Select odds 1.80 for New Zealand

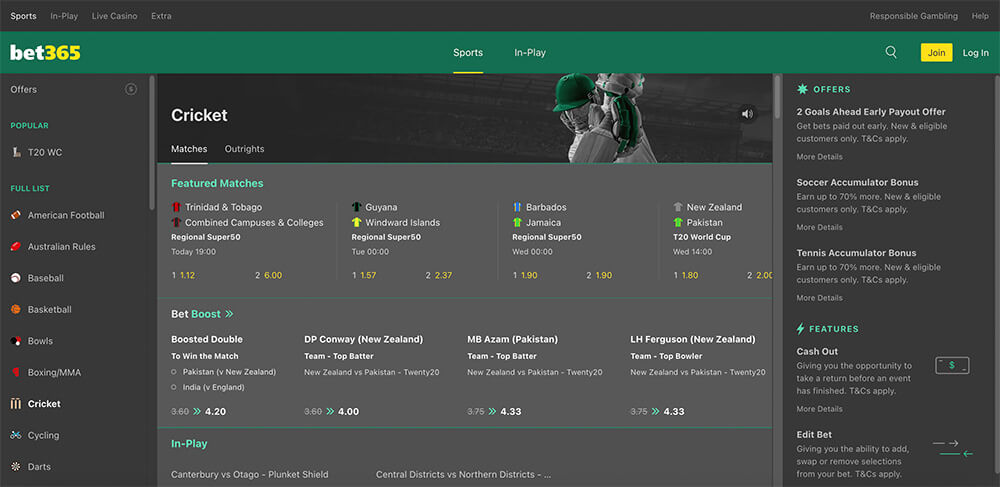click(x=689, y=275)
